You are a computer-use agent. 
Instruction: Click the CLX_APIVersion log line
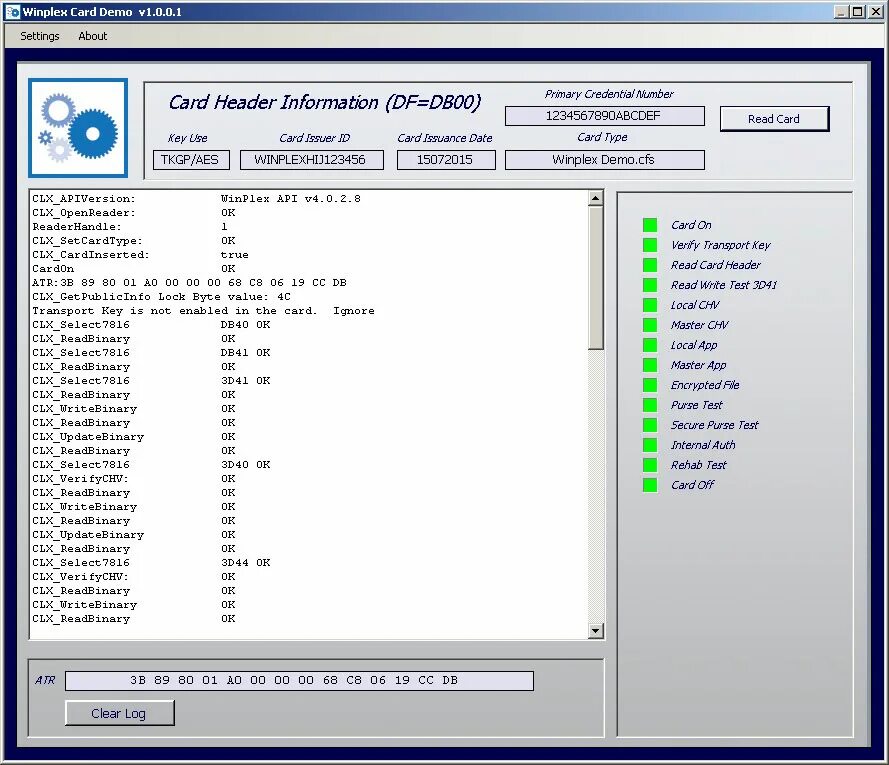196,198
